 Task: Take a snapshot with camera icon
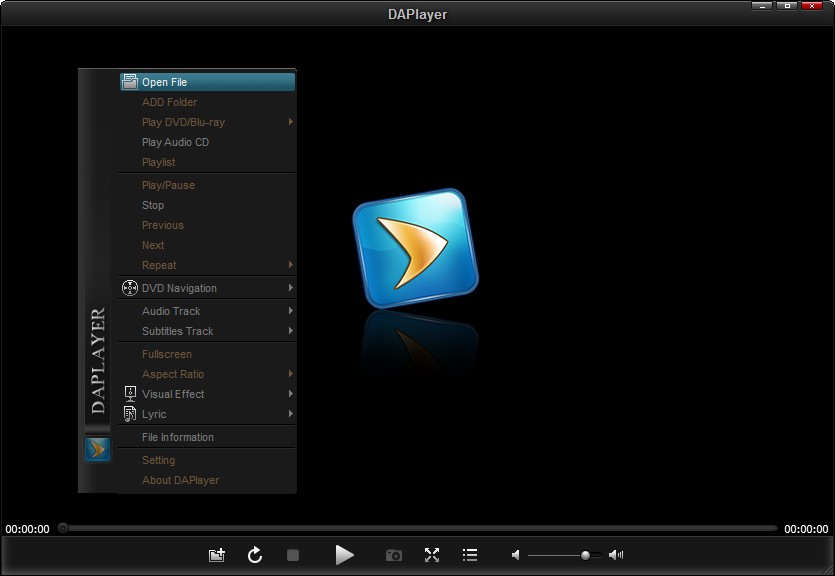[394, 555]
